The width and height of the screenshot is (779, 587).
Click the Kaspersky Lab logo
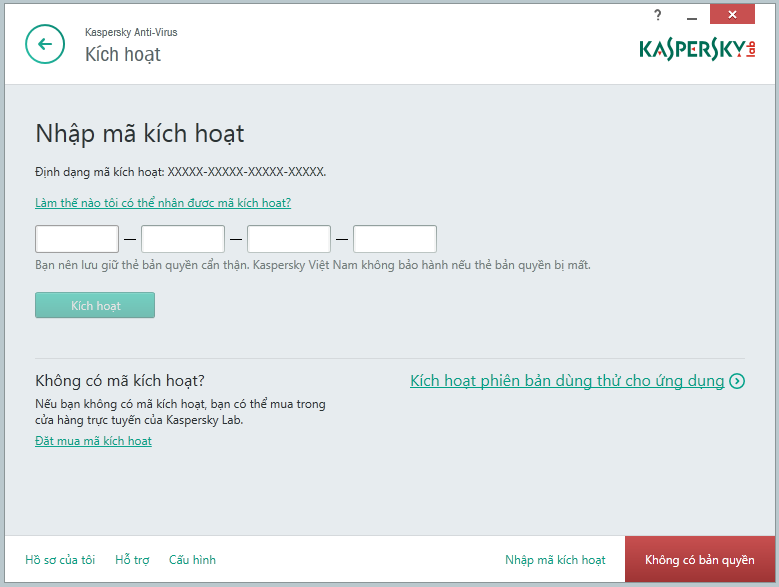click(x=698, y=49)
